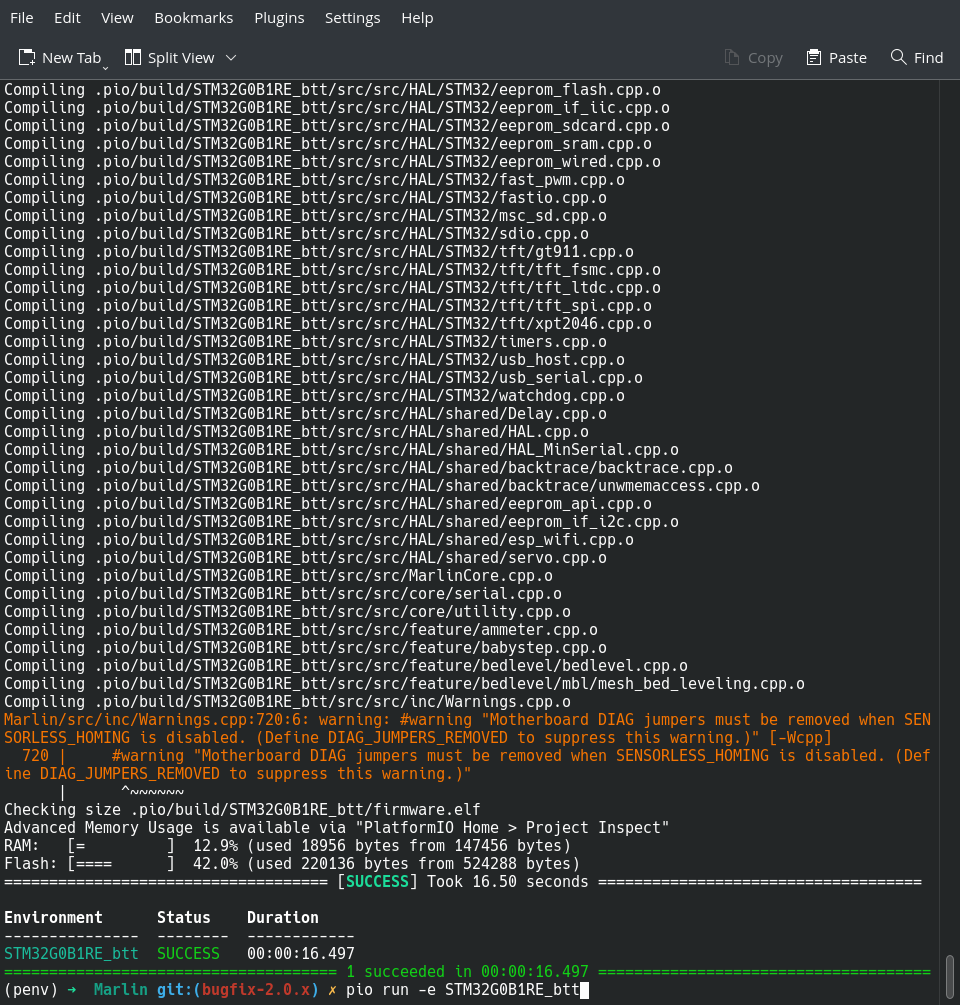
Task: Click the terminal scrollbar handle at bottom
Action: coord(950,977)
